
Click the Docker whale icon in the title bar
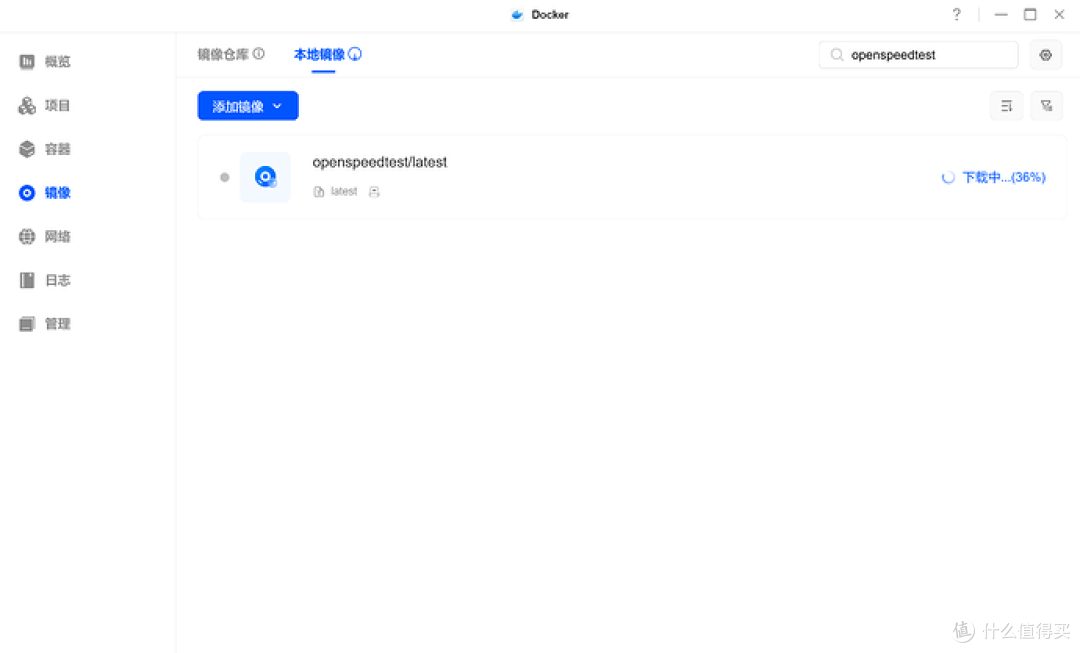coord(516,14)
